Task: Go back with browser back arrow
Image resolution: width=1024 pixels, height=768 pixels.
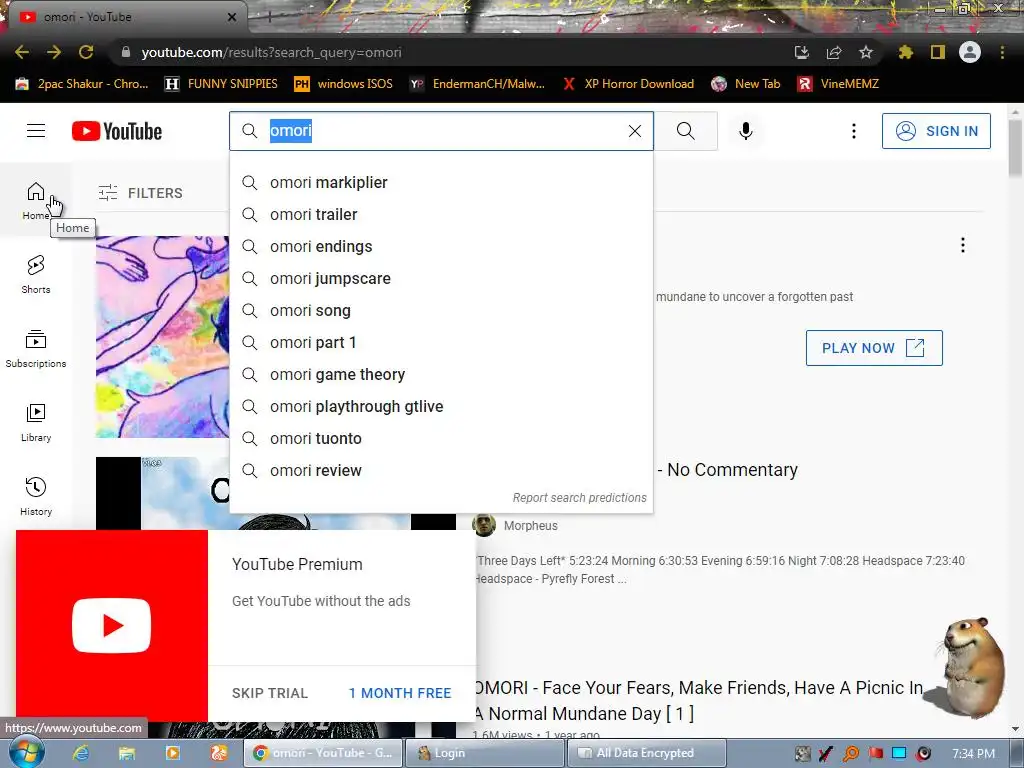Action: click(22, 52)
